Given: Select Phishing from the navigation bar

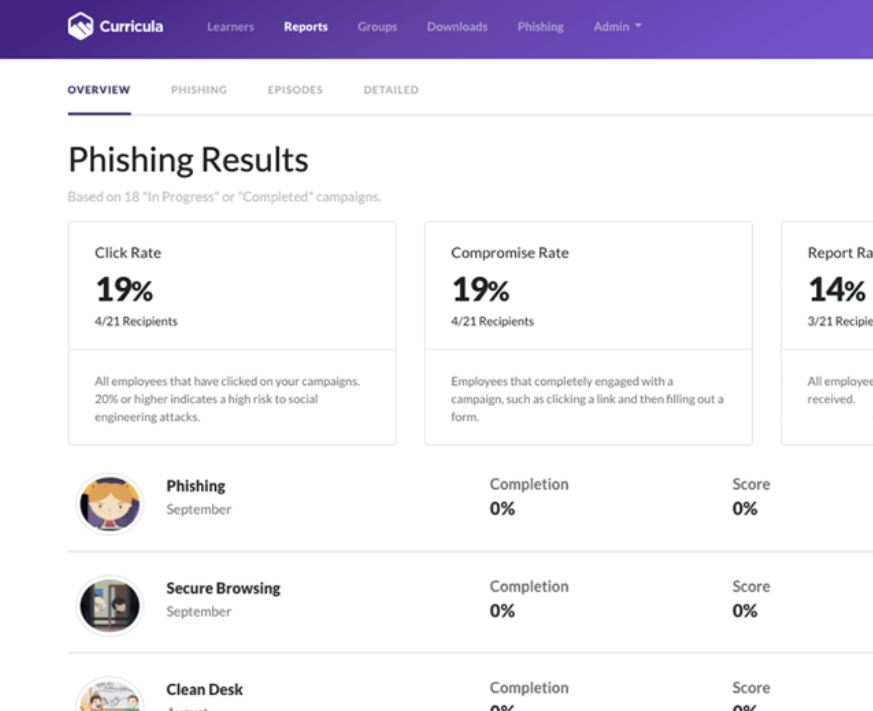Looking at the screenshot, I should coord(540,27).
